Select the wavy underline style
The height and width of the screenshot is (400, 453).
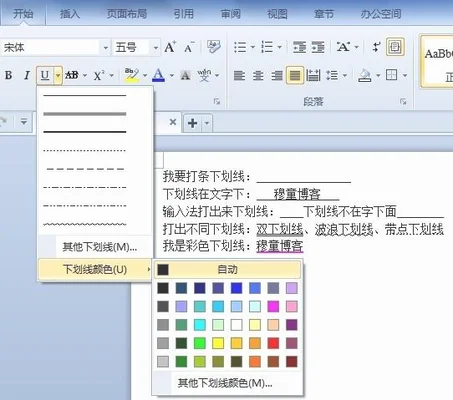tap(85, 224)
